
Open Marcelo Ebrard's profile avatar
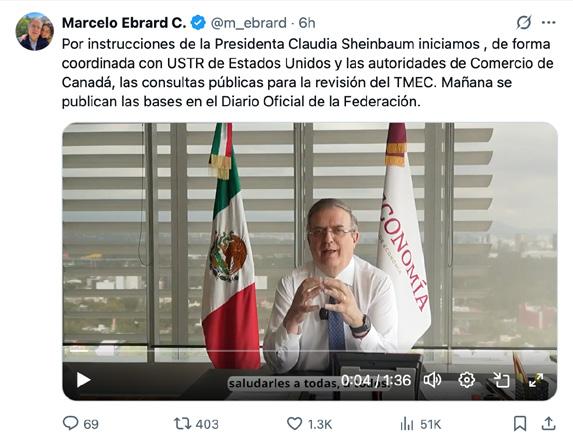(35, 31)
